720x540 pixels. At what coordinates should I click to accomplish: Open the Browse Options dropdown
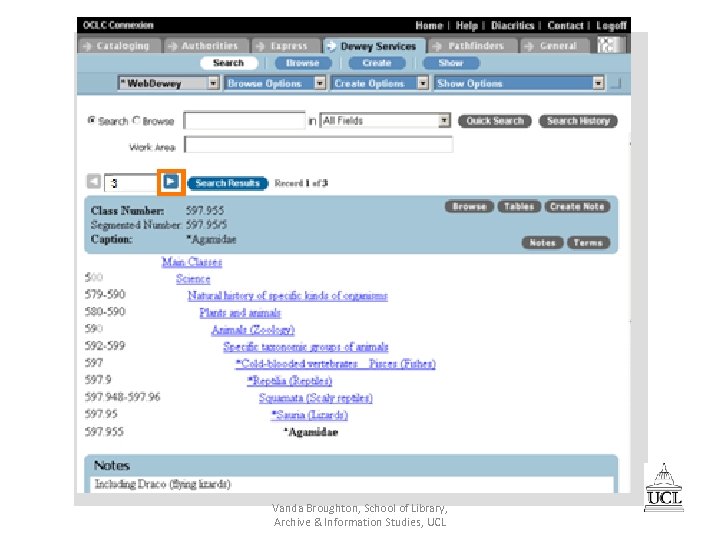click(x=275, y=83)
